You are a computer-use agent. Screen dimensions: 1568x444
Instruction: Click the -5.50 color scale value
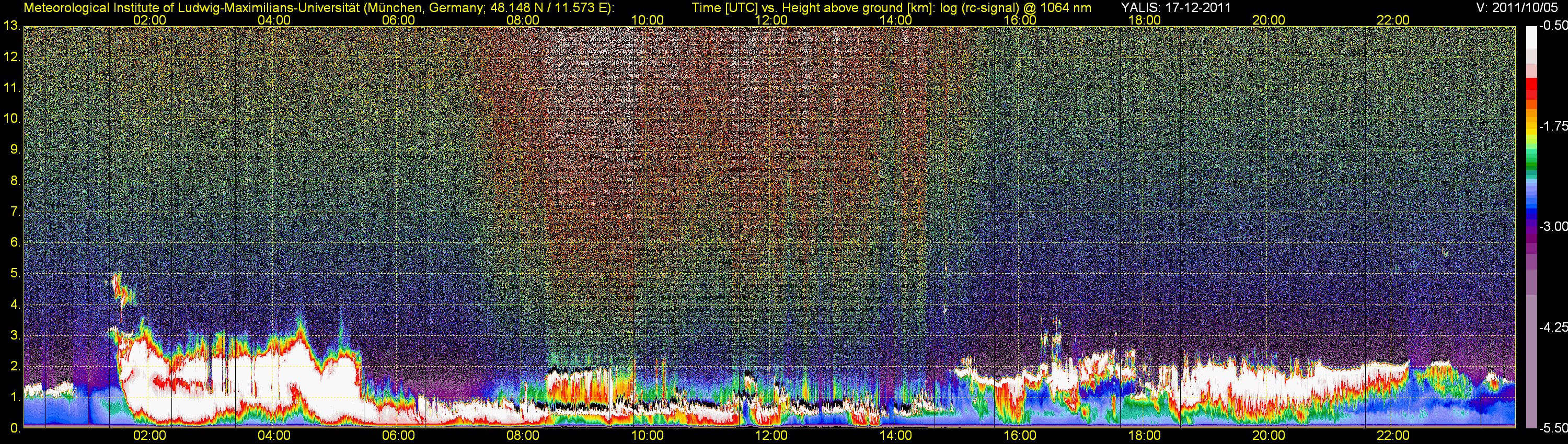1553,428
